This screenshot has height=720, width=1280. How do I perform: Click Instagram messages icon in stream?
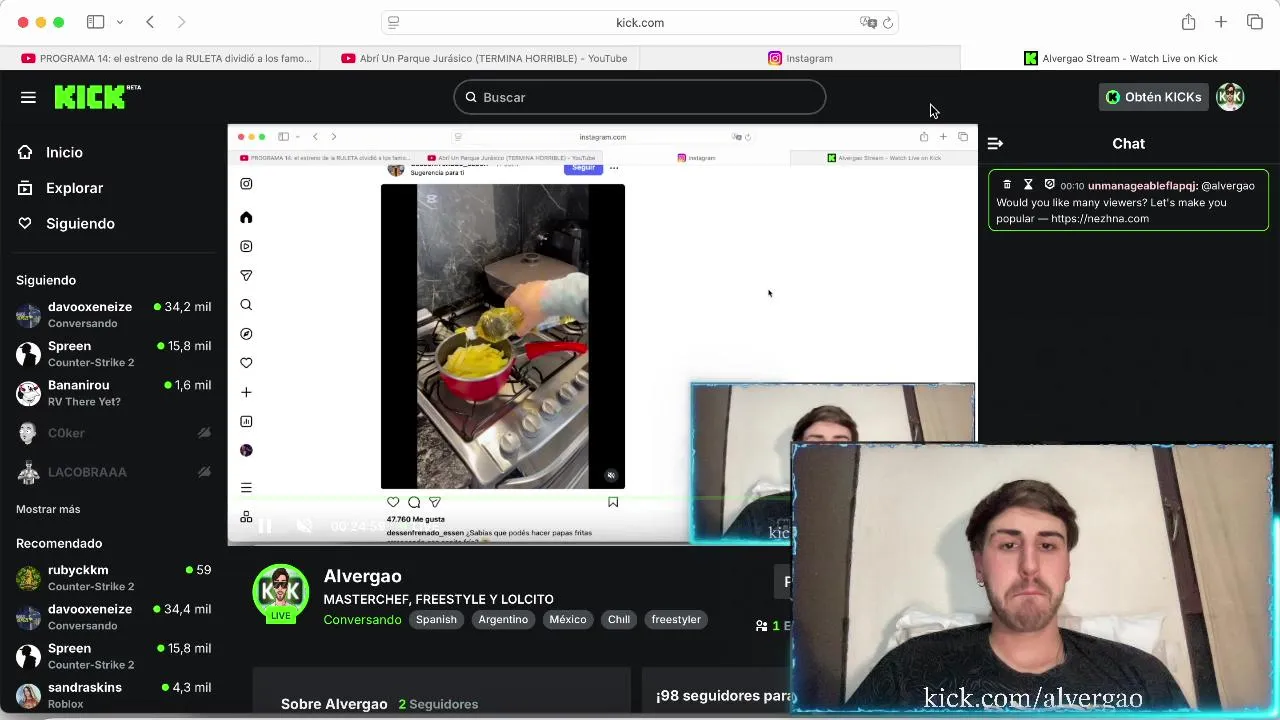point(246,275)
